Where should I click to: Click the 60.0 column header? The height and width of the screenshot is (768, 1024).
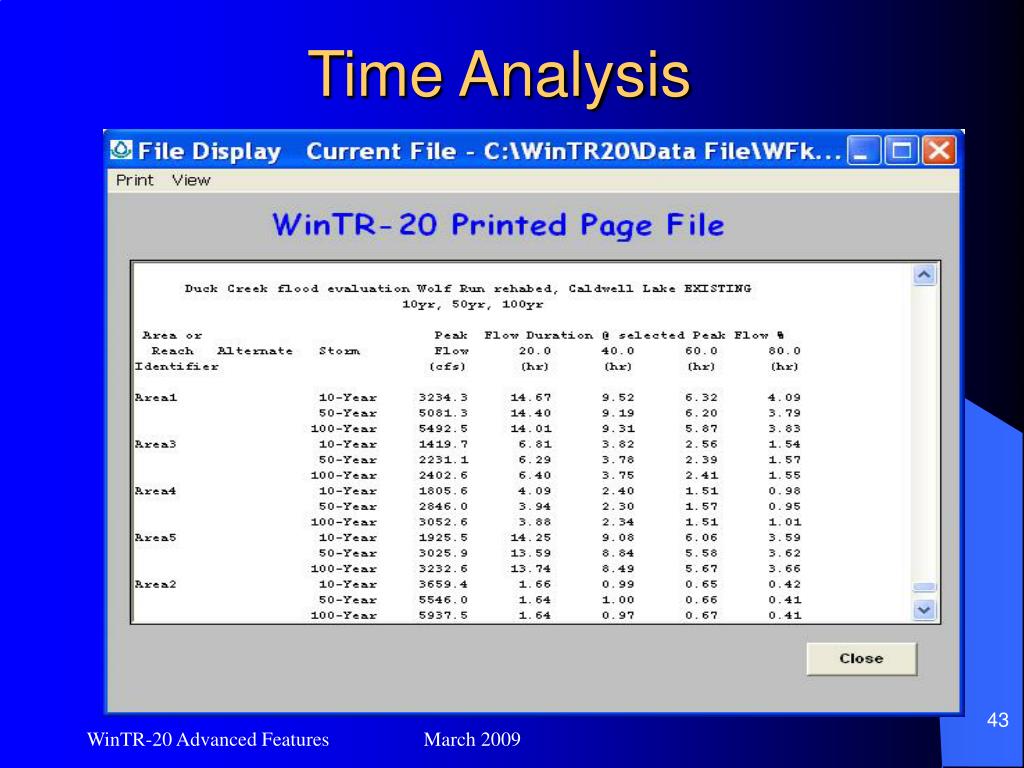[x=701, y=351]
